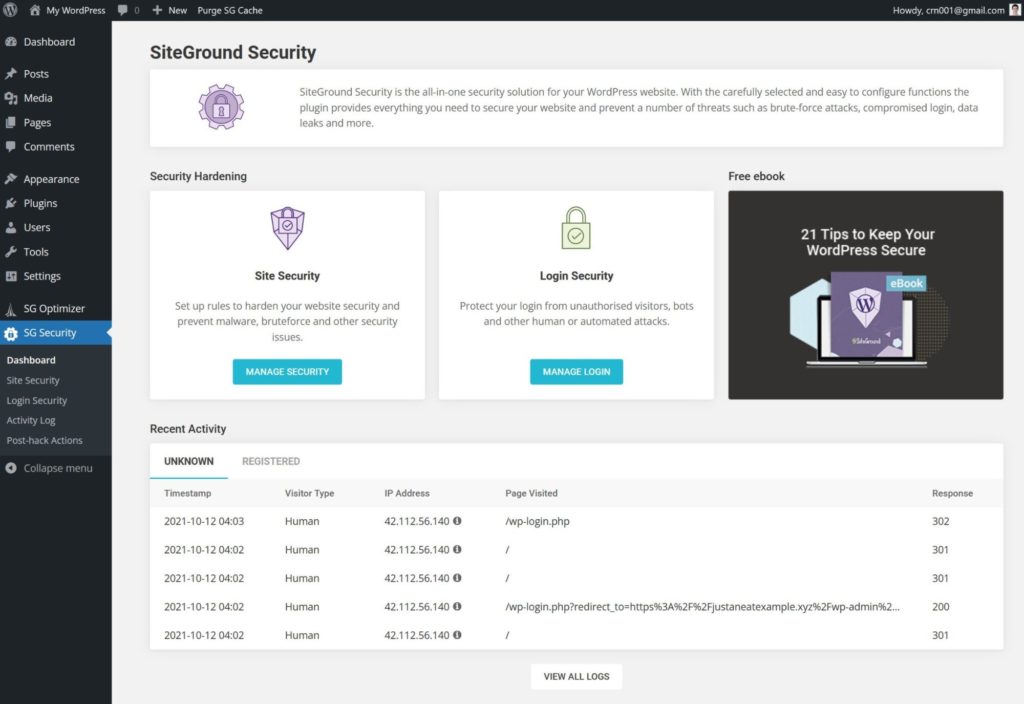Click the Collapse menu arrow icon
The image size is (1024, 704).
pyautogui.click(x=10, y=468)
